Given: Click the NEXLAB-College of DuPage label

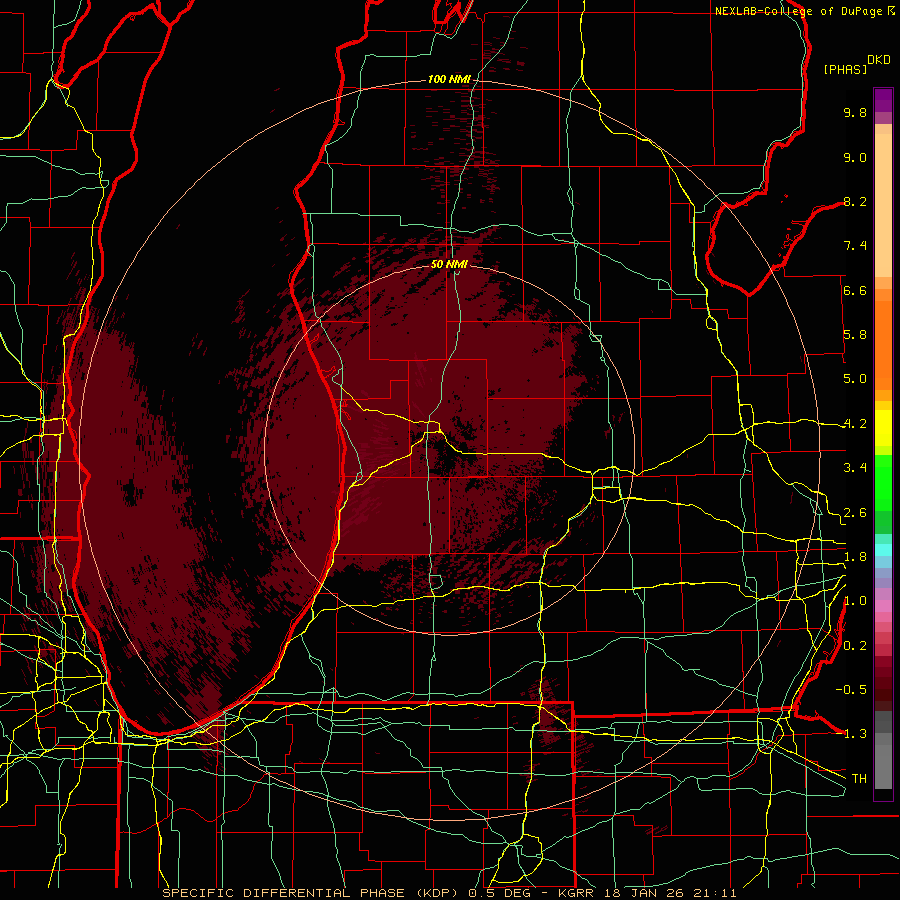Looking at the screenshot, I should tap(799, 11).
